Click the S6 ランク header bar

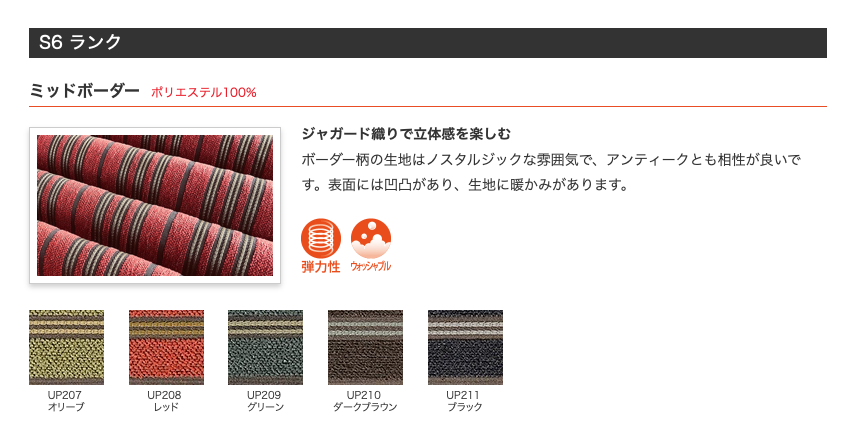(428, 43)
